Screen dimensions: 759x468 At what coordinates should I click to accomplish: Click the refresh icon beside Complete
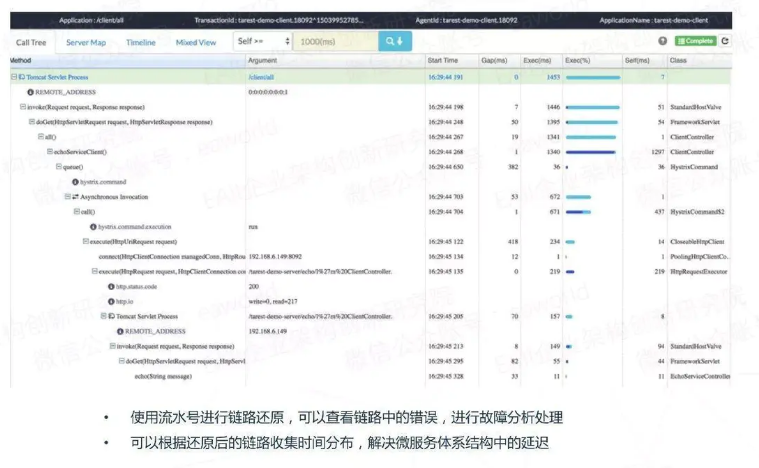tap(725, 41)
